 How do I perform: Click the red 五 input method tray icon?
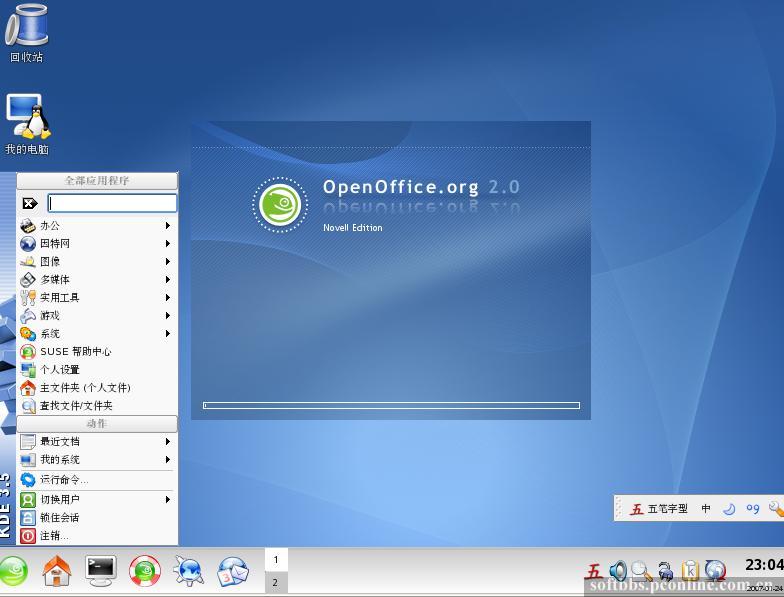point(594,570)
